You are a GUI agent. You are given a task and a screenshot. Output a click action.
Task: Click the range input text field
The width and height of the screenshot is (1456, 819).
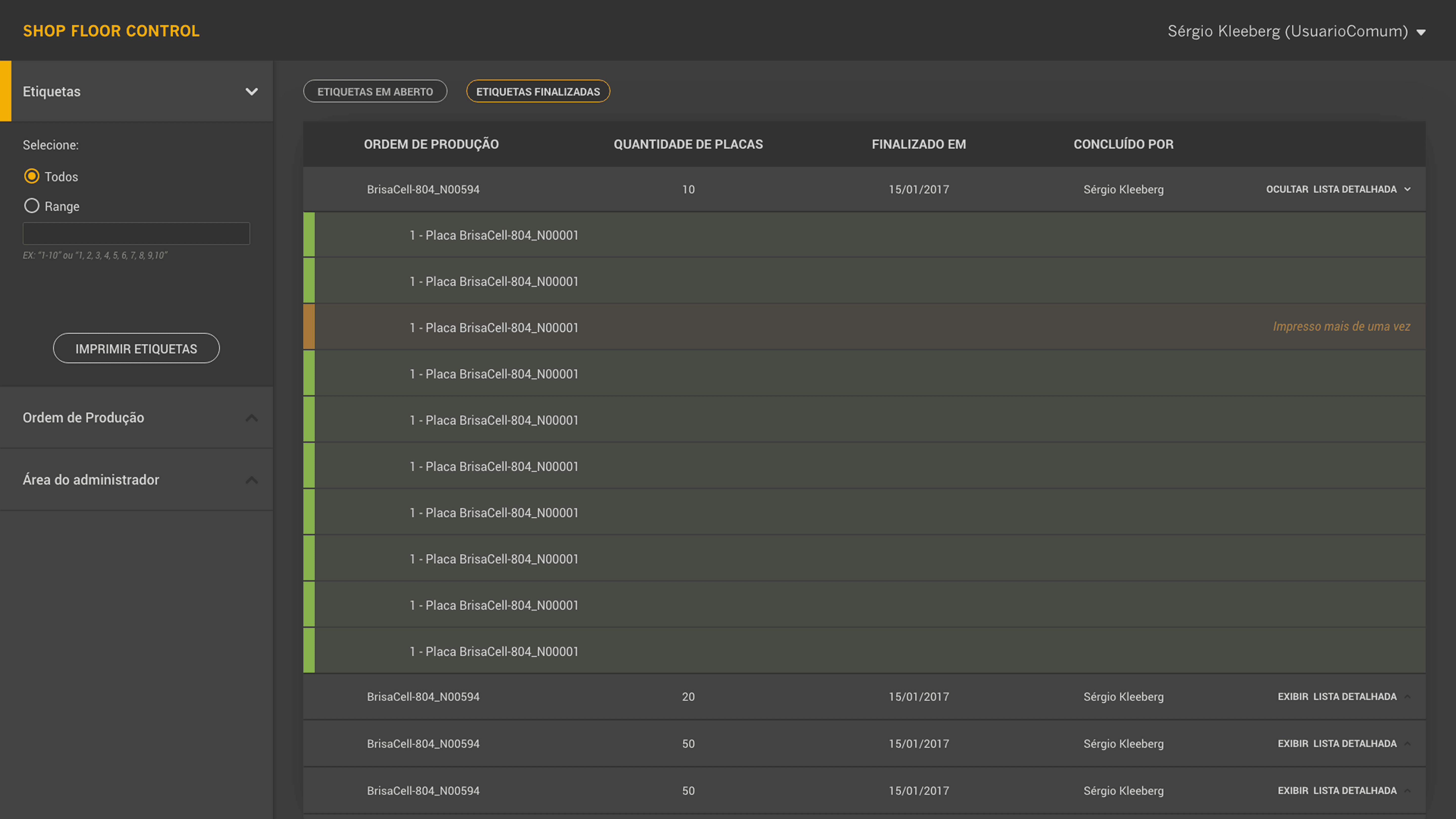pos(136,233)
